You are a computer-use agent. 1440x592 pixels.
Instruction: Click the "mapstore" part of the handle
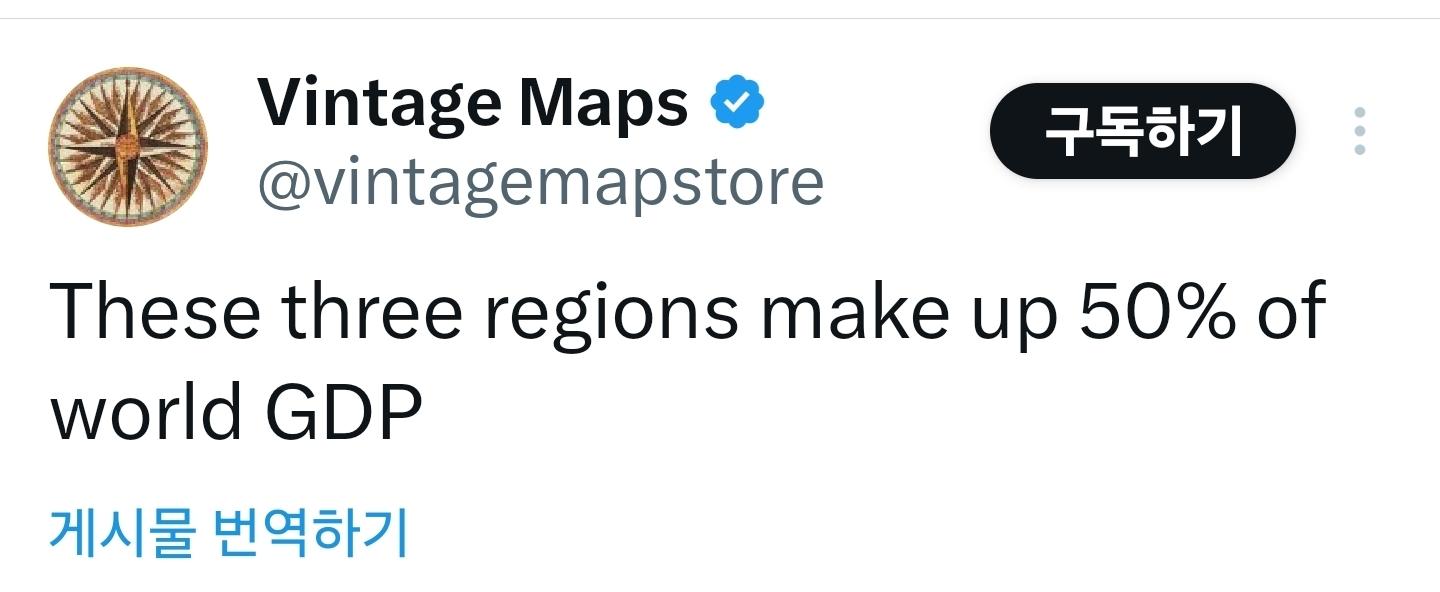685,184
